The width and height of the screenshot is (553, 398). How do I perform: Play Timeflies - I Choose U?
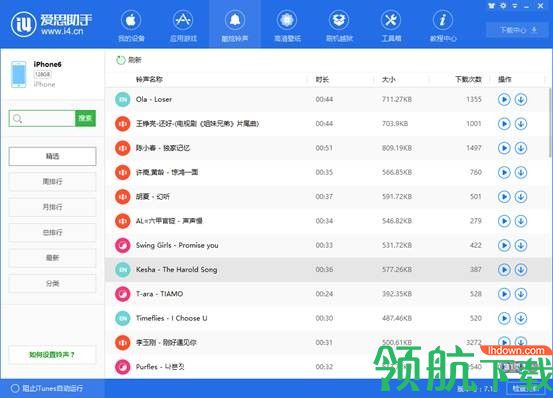pyautogui.click(x=504, y=318)
